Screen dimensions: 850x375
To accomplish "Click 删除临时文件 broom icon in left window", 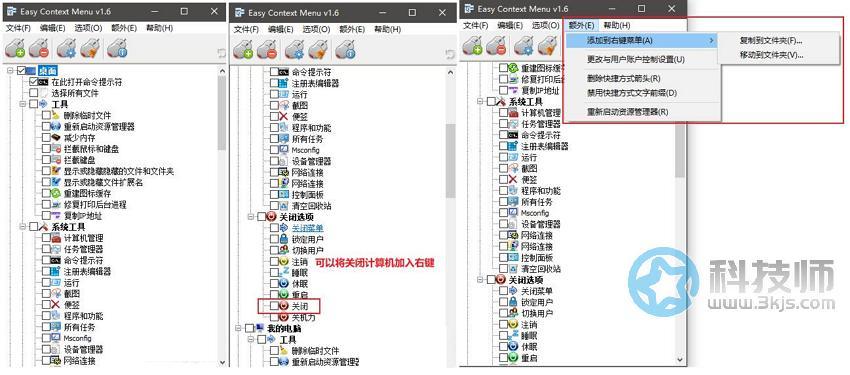I will (x=57, y=115).
